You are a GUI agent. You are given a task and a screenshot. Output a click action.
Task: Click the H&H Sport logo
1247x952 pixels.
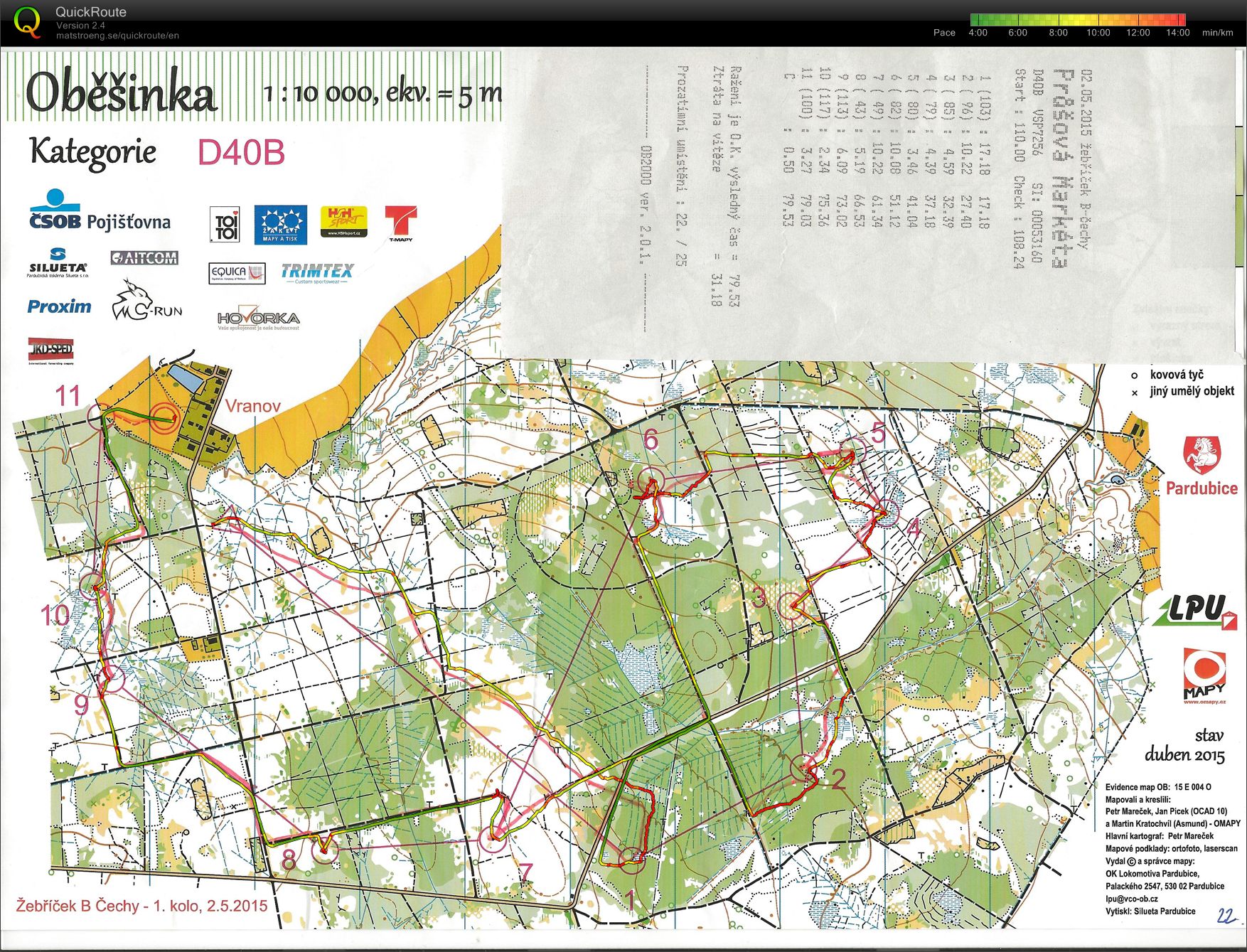tap(344, 221)
